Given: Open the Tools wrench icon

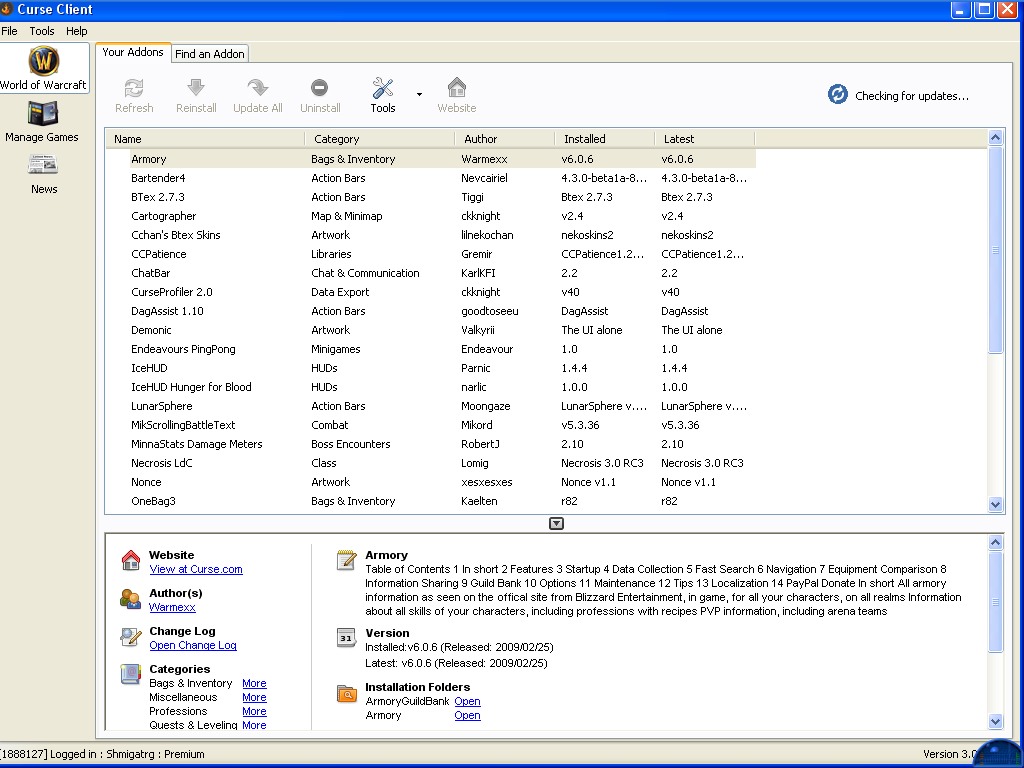Looking at the screenshot, I should 383,89.
